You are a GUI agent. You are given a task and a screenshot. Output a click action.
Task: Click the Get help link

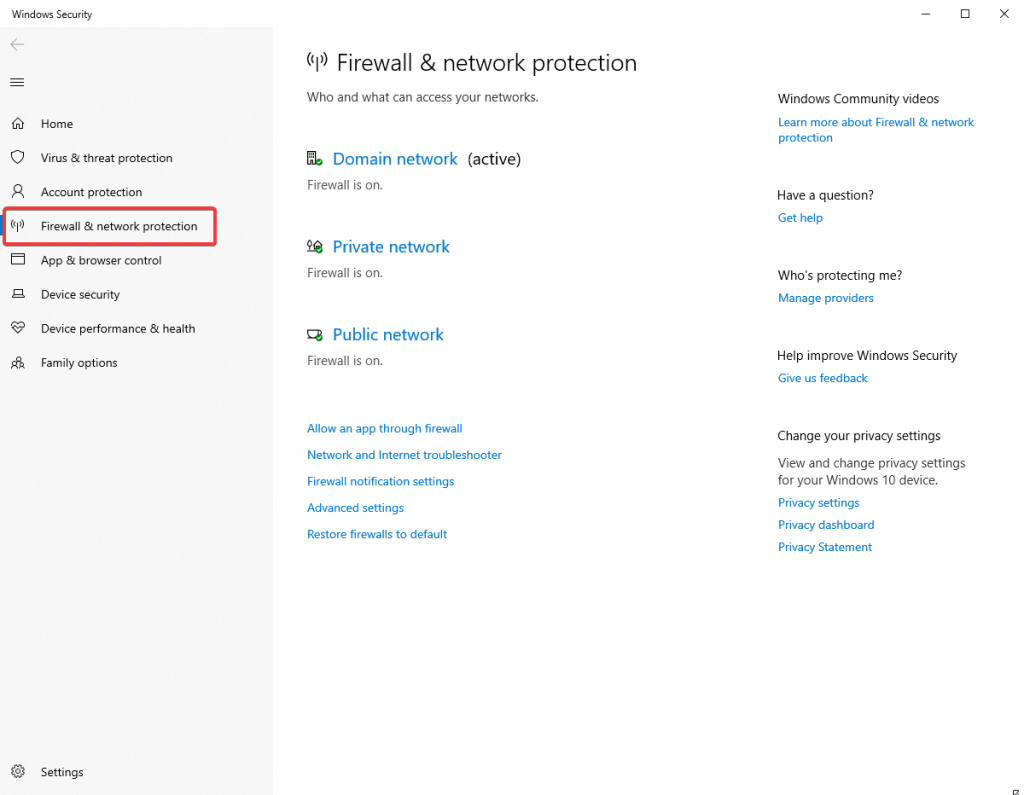(800, 218)
